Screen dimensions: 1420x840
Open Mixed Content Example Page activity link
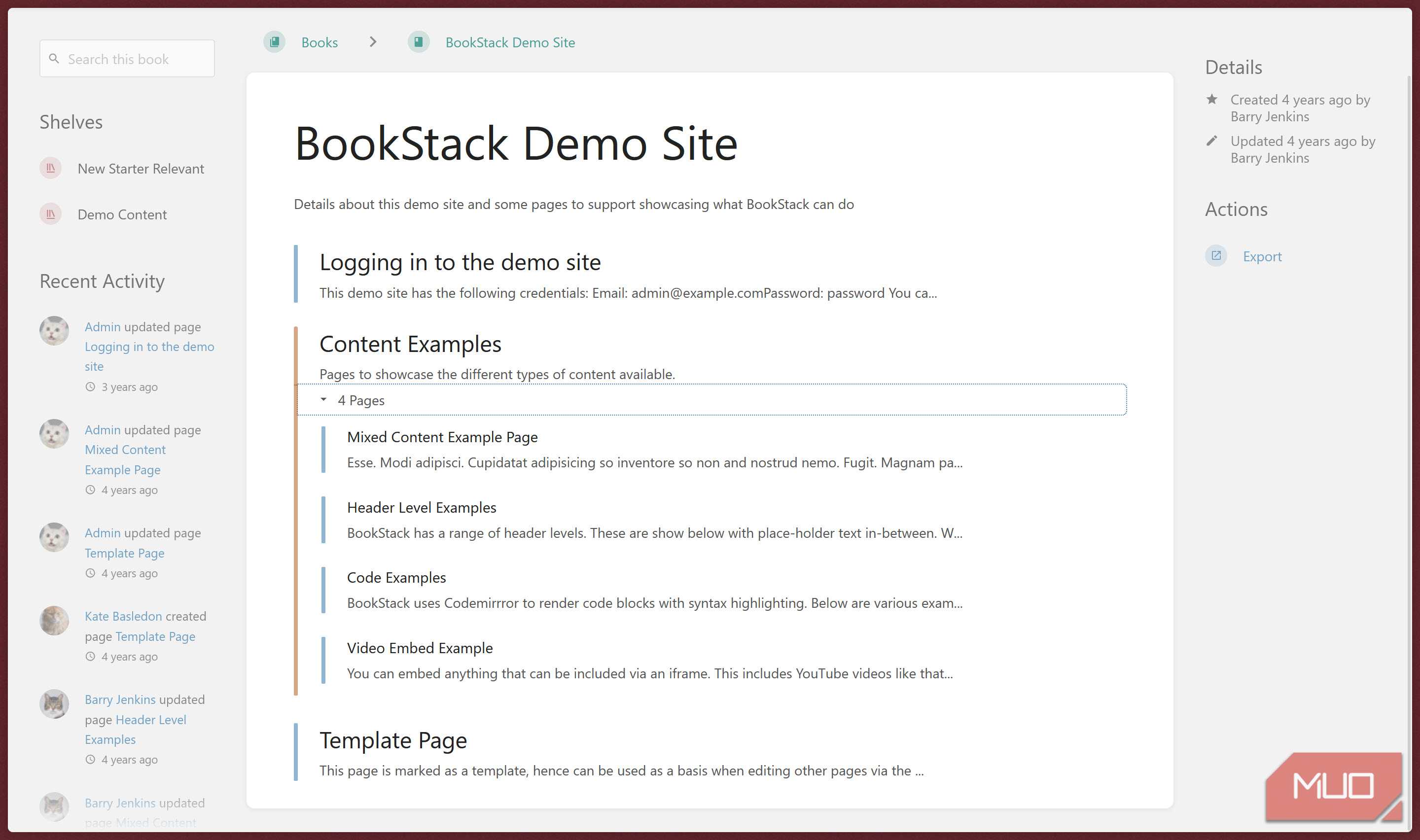125,459
